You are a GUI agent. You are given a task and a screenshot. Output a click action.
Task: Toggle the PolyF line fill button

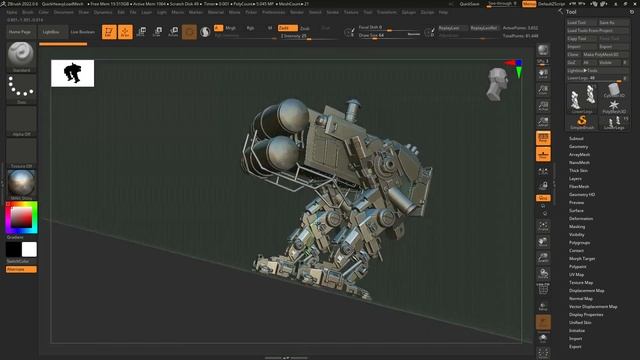tap(543, 289)
